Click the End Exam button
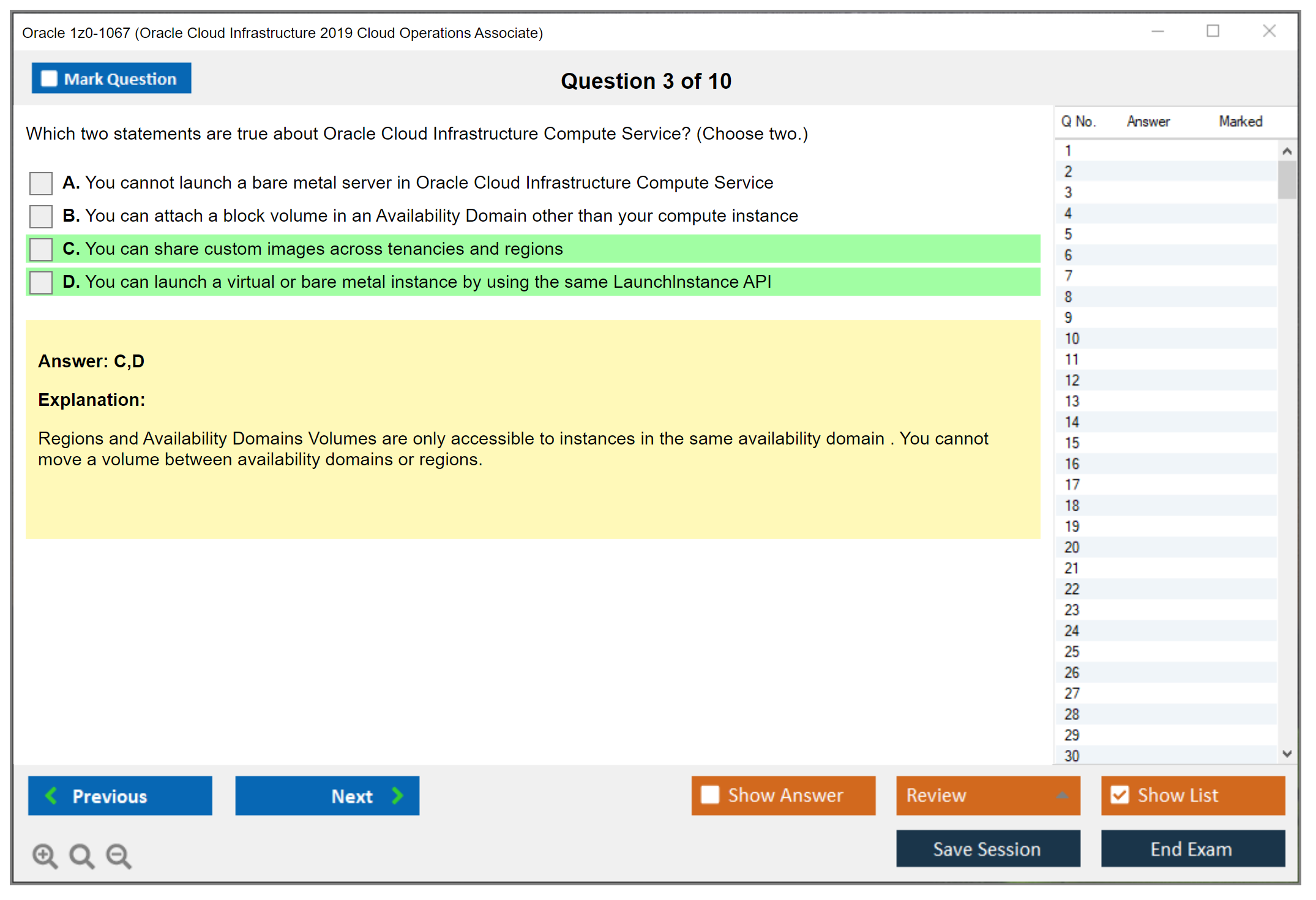This screenshot has width=1316, height=900. point(1192,849)
